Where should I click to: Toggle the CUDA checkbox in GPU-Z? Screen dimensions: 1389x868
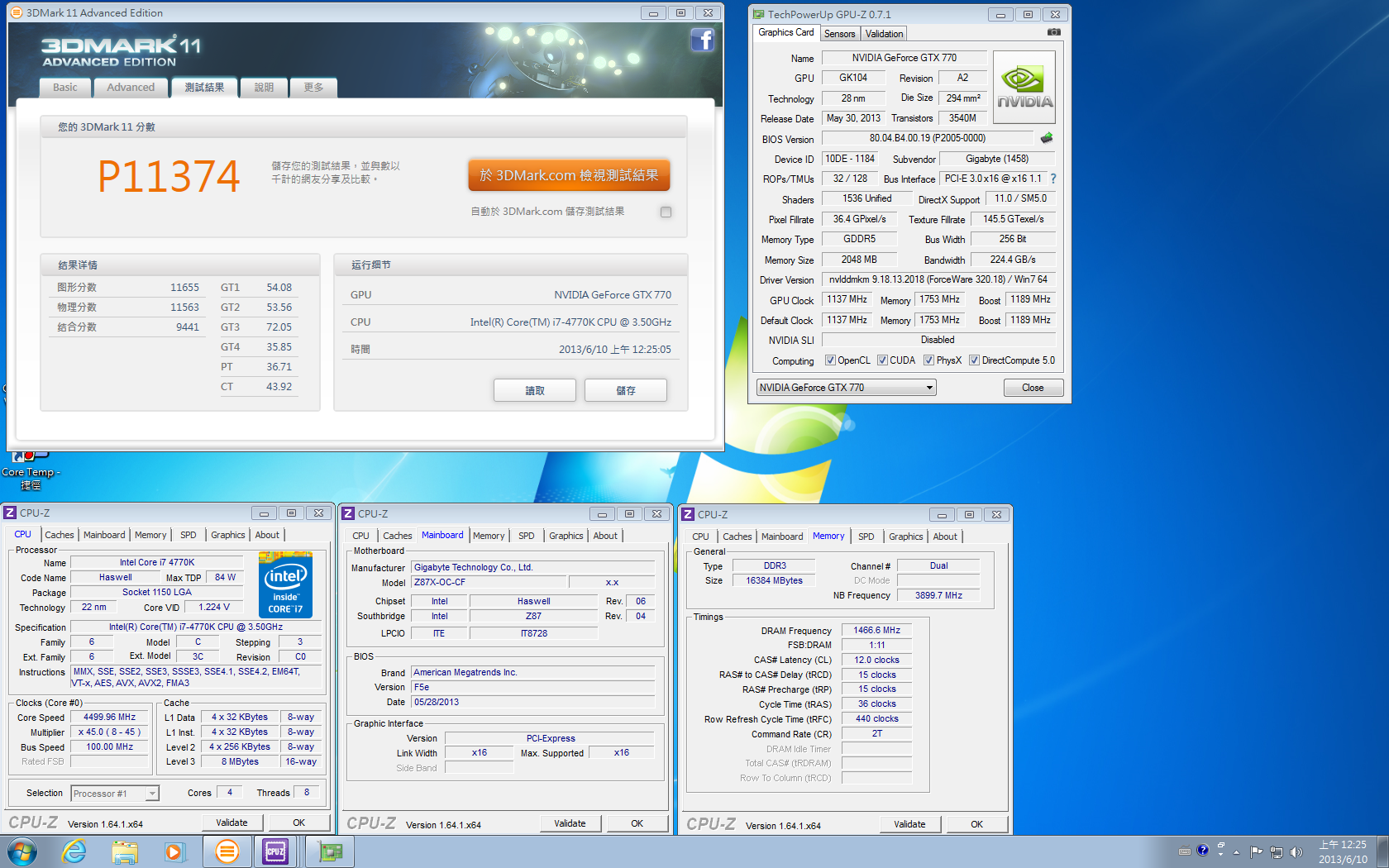coord(882,360)
